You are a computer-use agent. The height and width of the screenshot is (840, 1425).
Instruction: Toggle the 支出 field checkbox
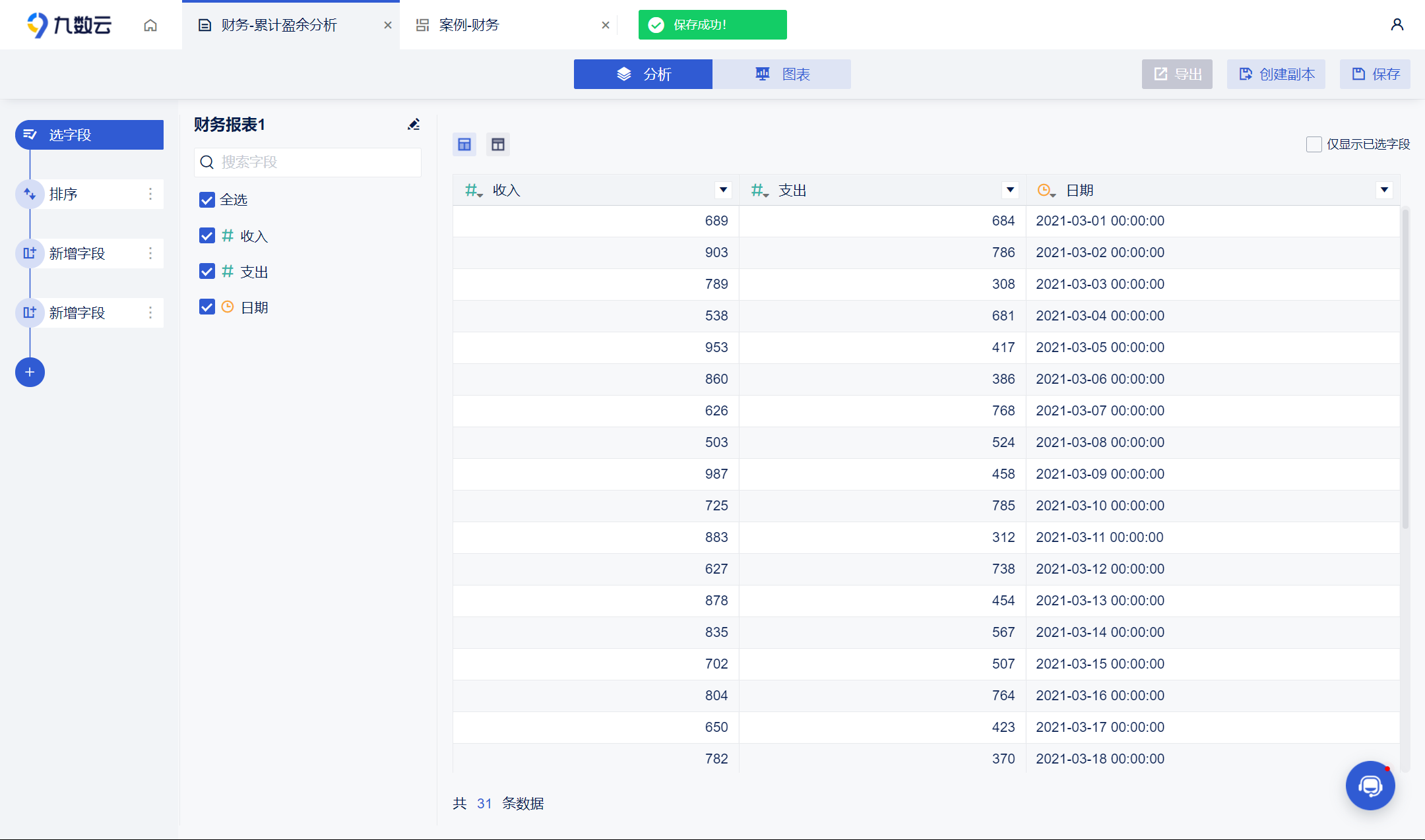coord(207,272)
